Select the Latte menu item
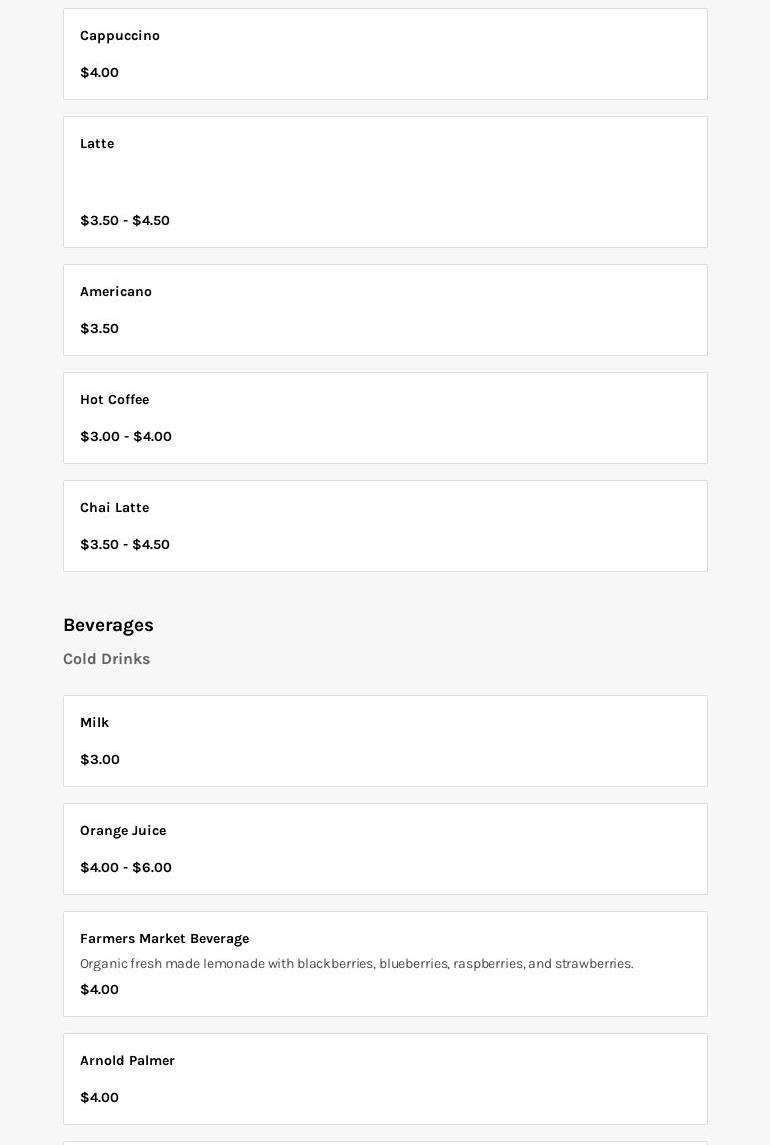The width and height of the screenshot is (770, 1145). coord(97,144)
